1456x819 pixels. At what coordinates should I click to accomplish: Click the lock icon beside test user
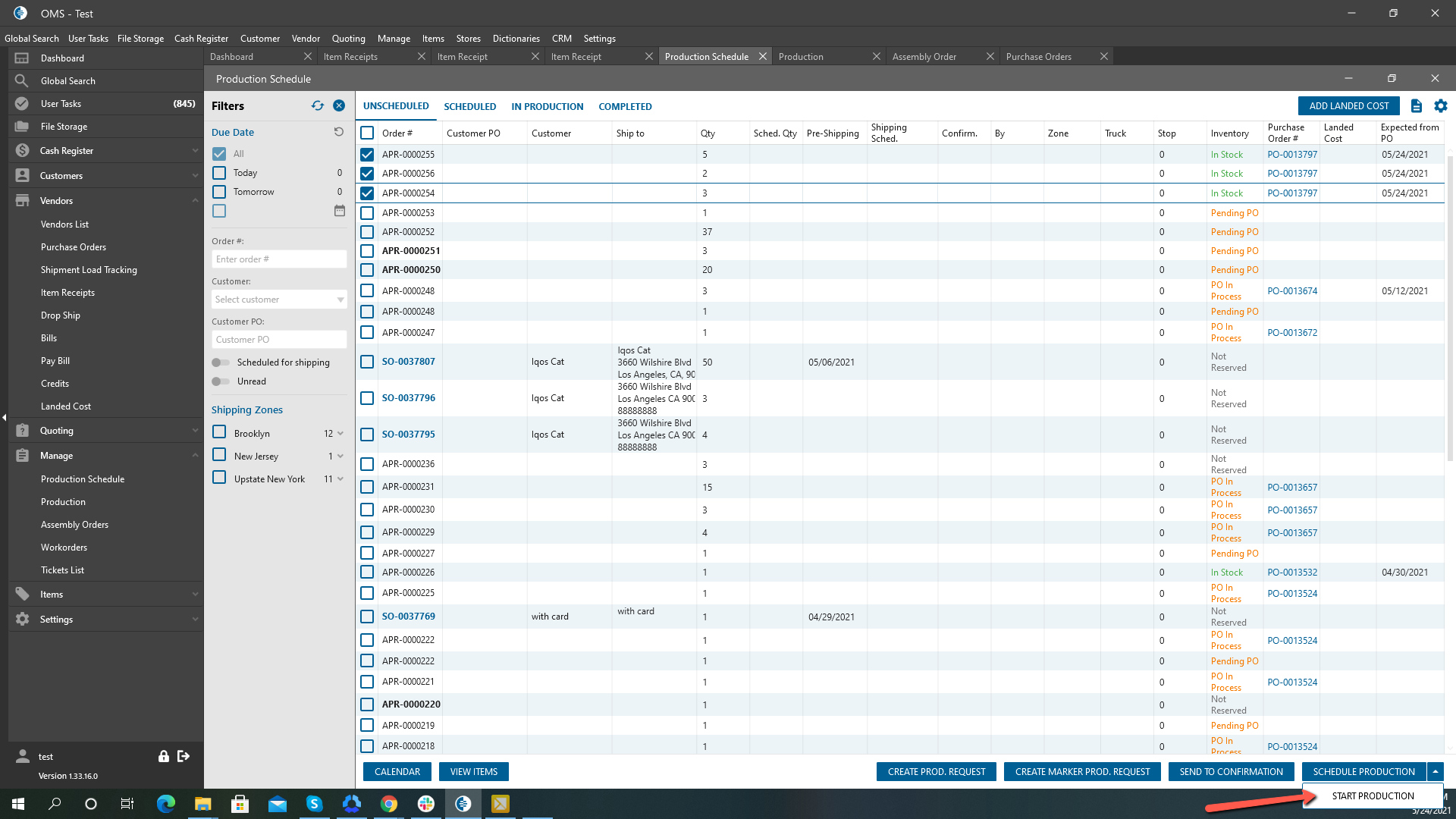[163, 756]
